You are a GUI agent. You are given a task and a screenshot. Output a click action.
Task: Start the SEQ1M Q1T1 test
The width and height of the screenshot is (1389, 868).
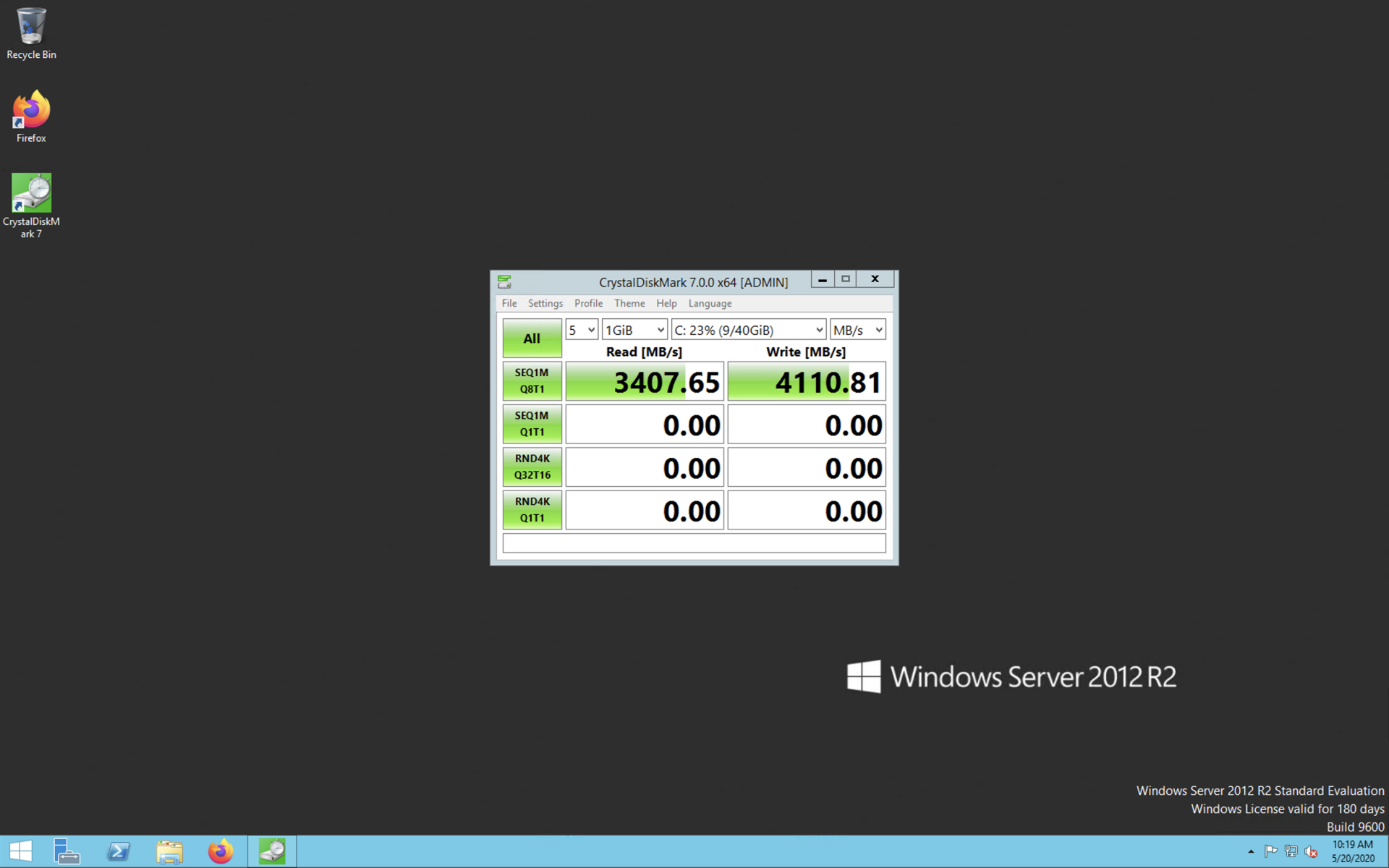(532, 424)
